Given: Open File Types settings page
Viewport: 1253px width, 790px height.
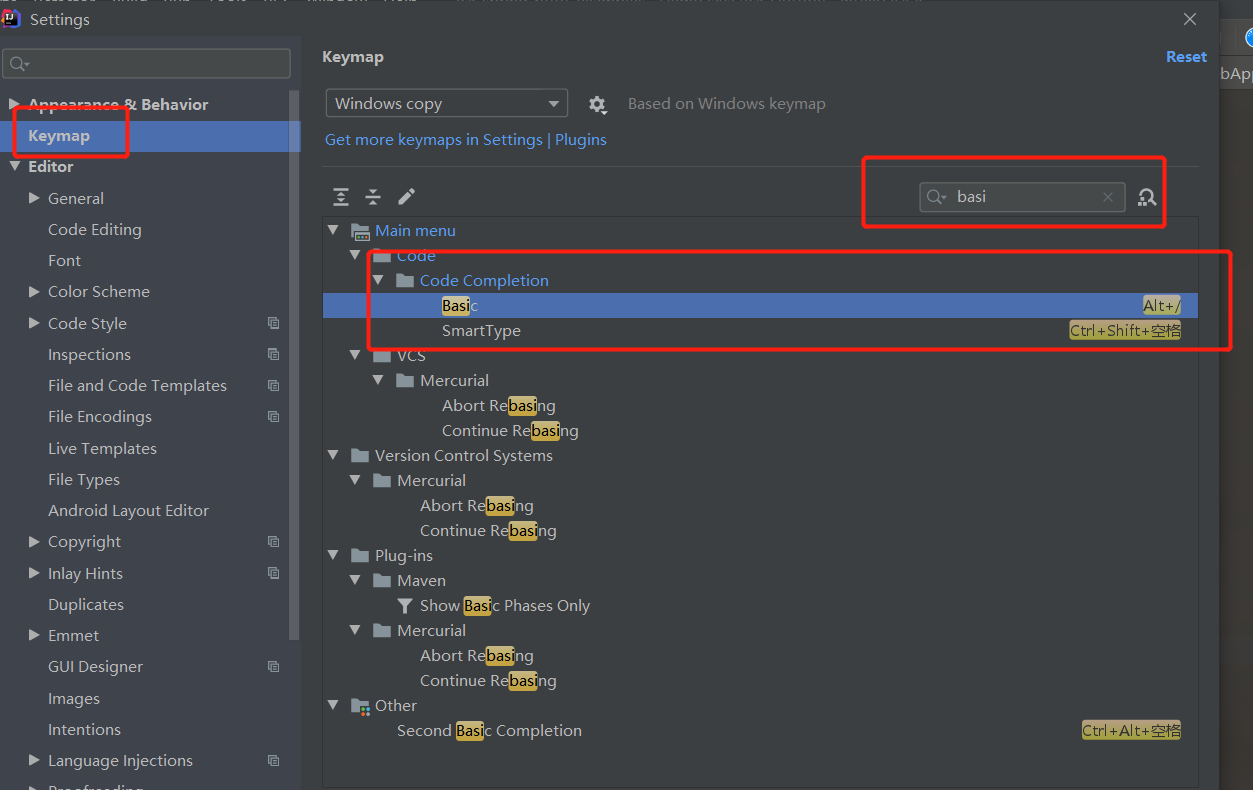Looking at the screenshot, I should tap(84, 480).
